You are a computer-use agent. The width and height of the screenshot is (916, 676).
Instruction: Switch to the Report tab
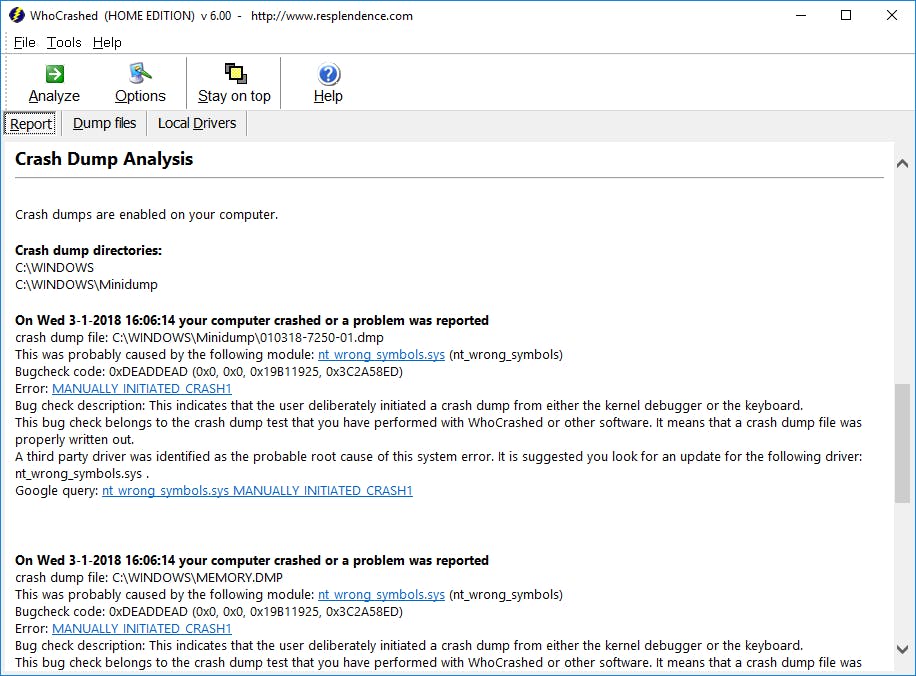(x=30, y=124)
